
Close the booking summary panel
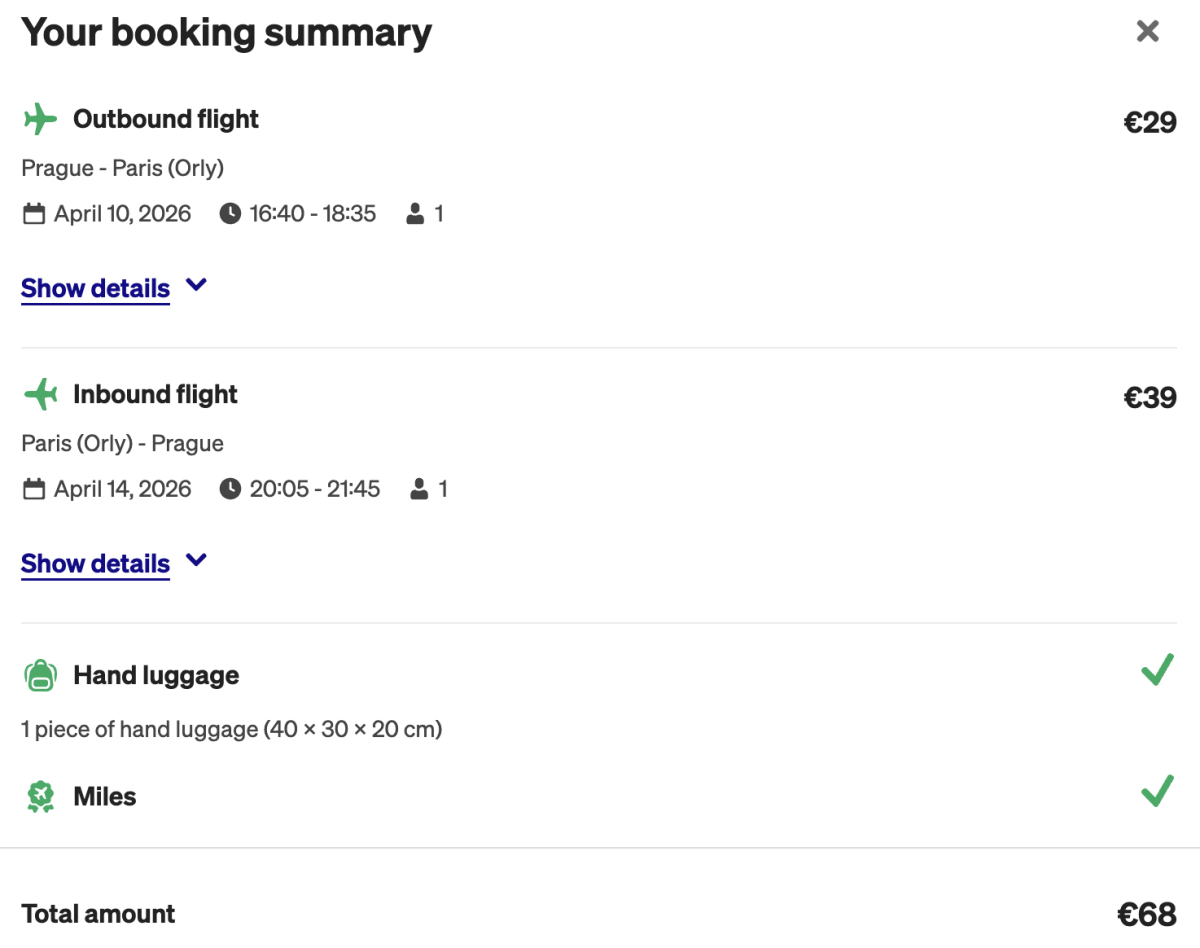click(x=1148, y=31)
